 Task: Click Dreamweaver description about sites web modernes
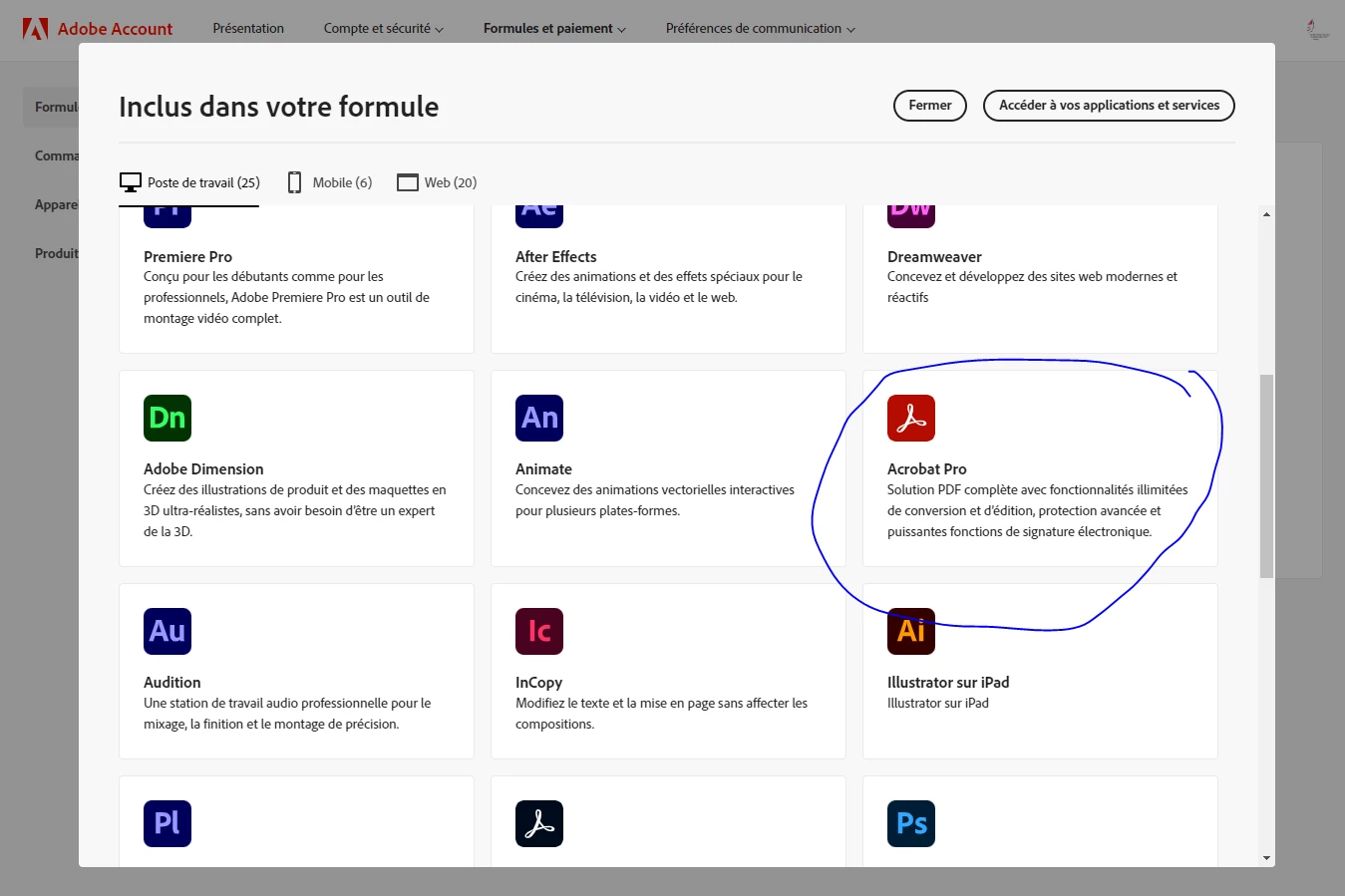pyautogui.click(x=1032, y=287)
